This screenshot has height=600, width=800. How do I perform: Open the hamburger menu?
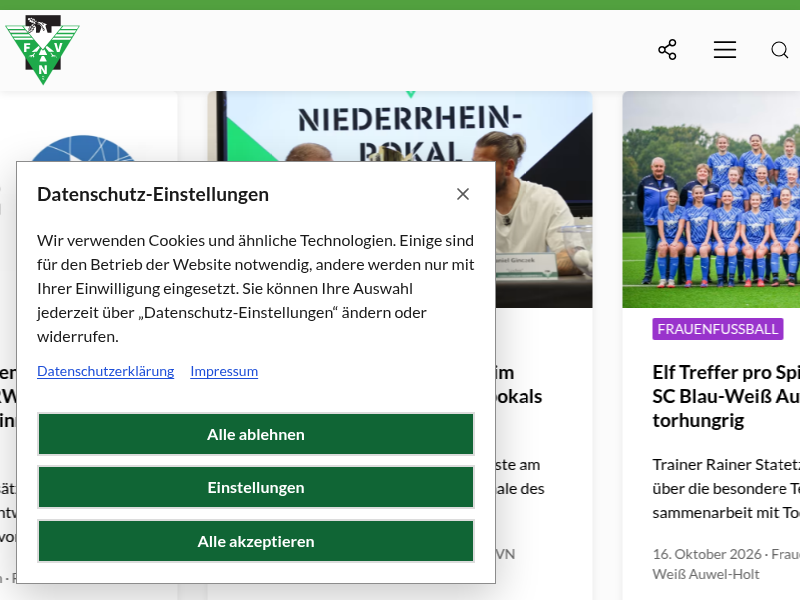[x=724, y=49]
